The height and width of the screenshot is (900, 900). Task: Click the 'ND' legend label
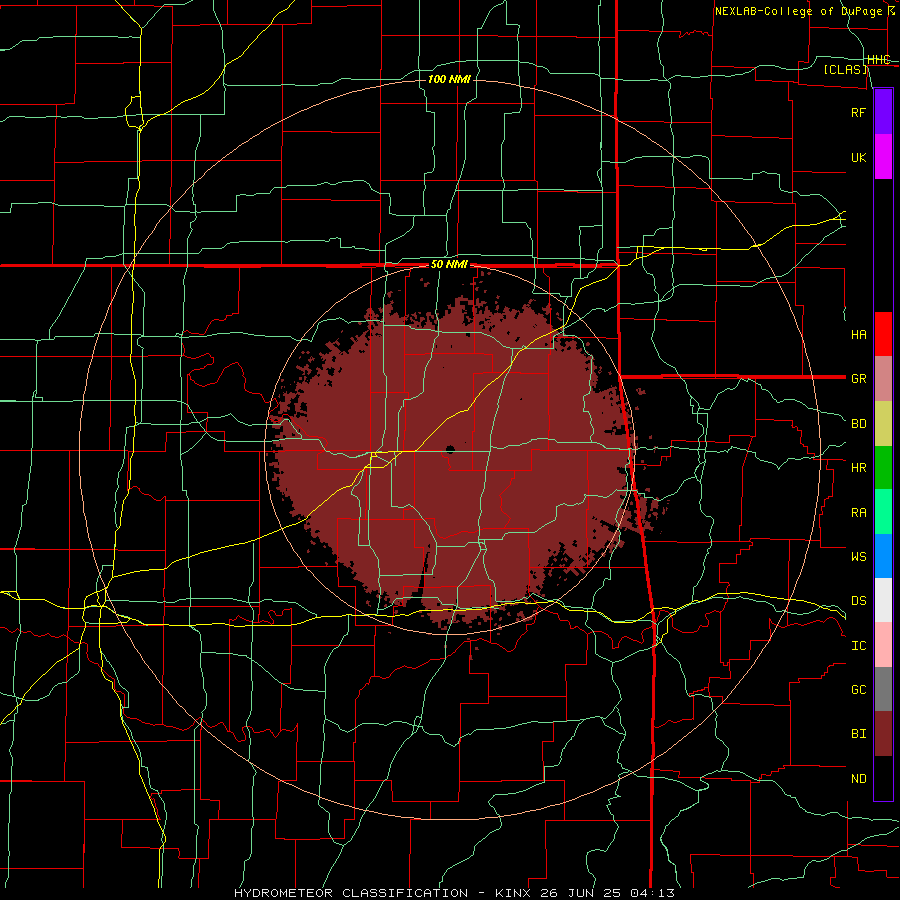[859, 779]
